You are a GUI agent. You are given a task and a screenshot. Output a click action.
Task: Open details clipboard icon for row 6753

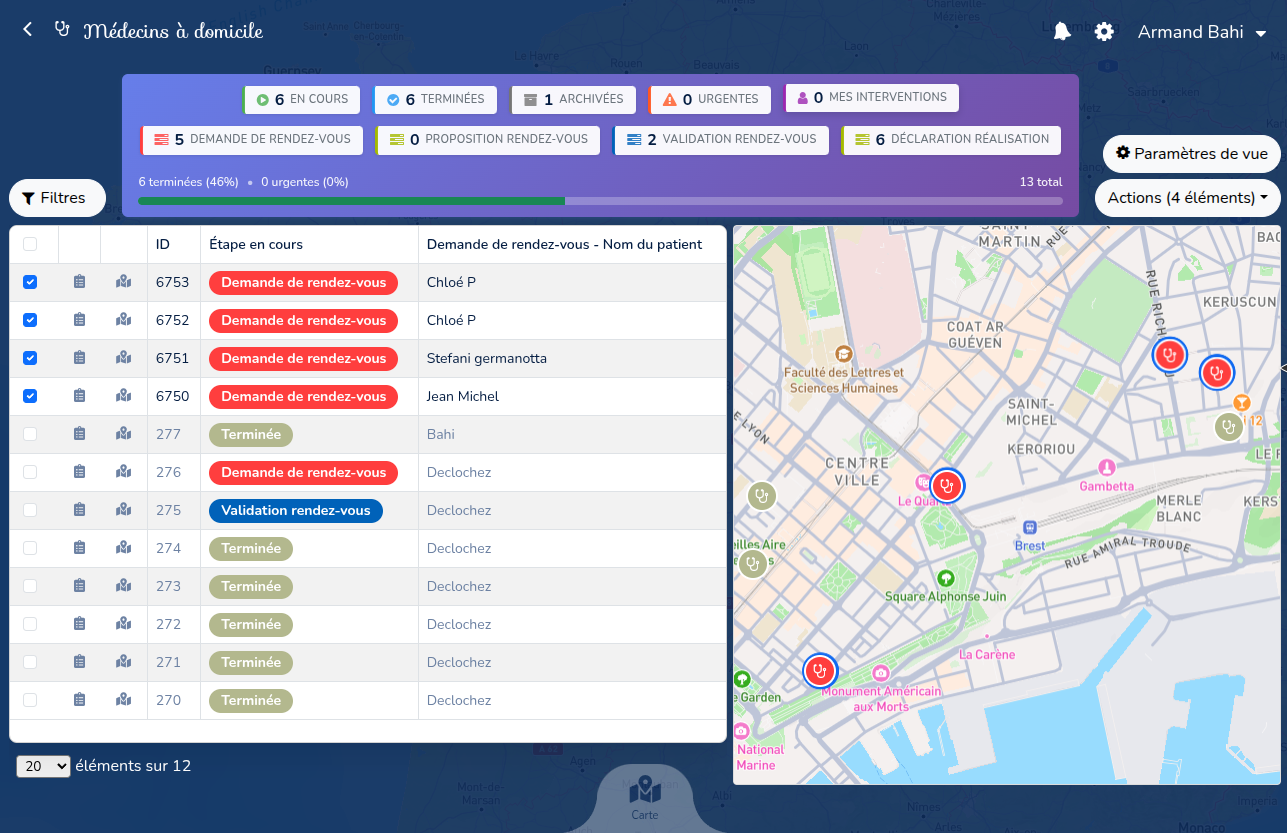(79, 282)
